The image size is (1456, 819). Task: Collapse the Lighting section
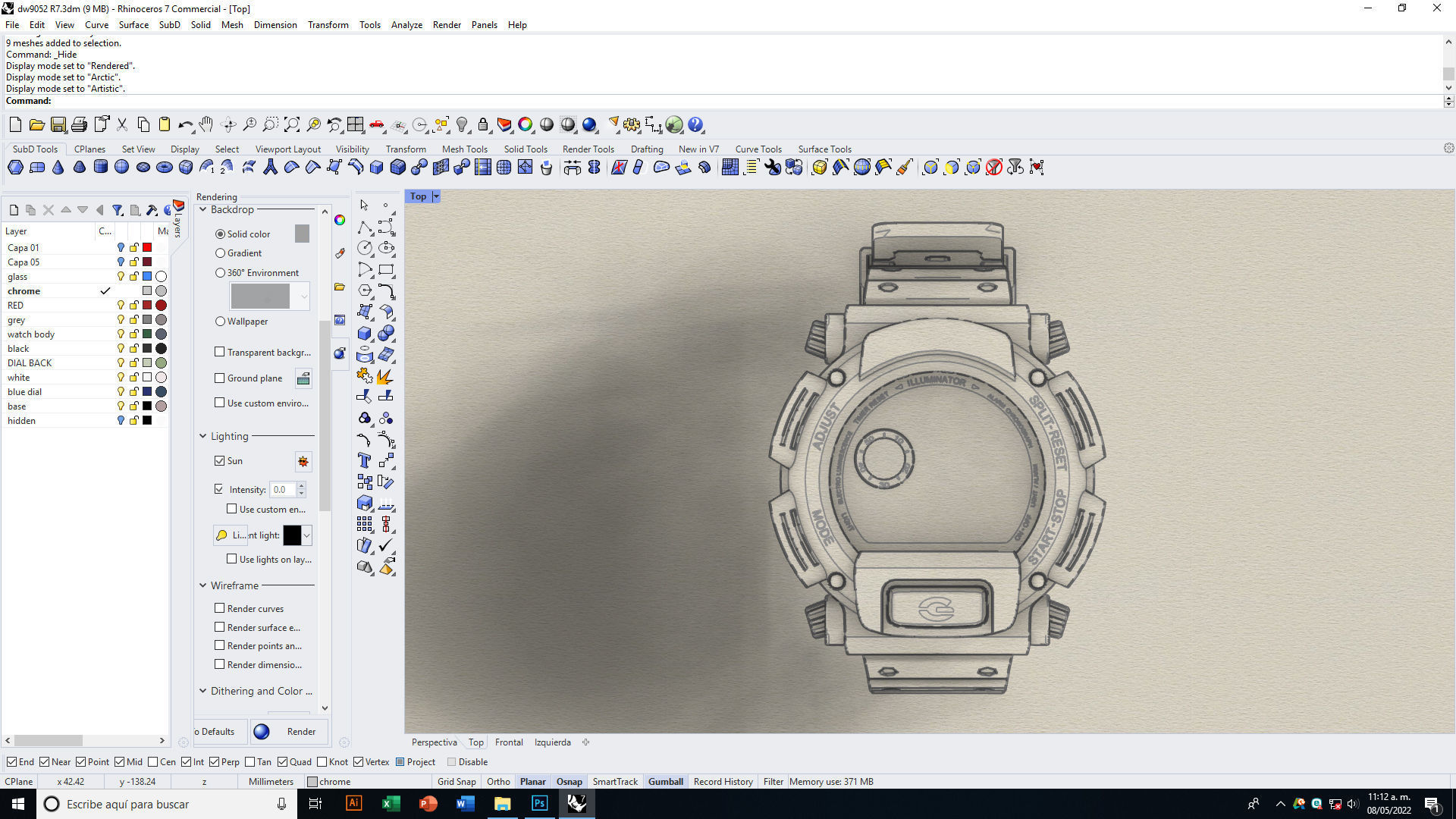(x=203, y=436)
